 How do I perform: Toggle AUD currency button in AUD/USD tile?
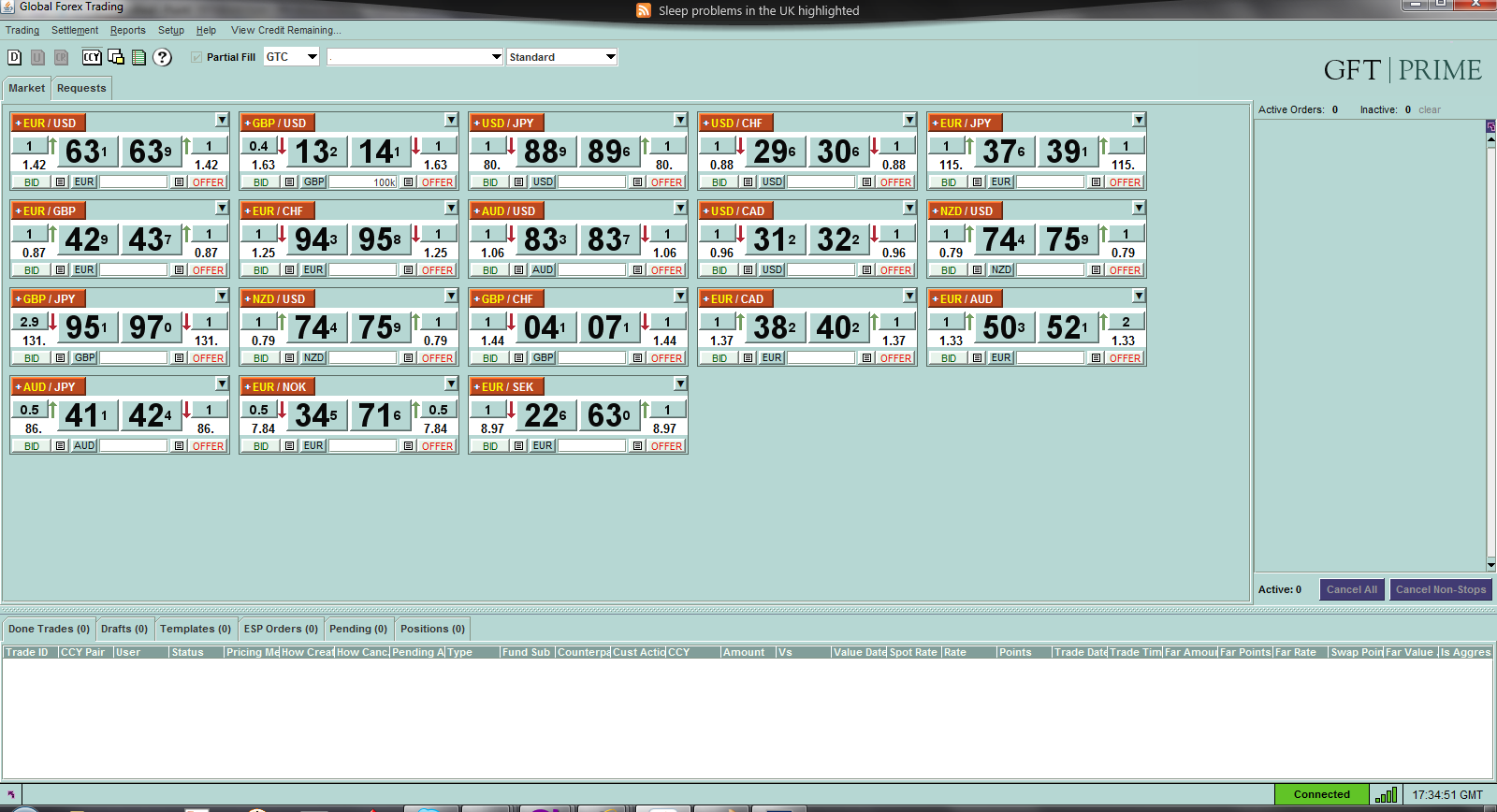coord(543,270)
